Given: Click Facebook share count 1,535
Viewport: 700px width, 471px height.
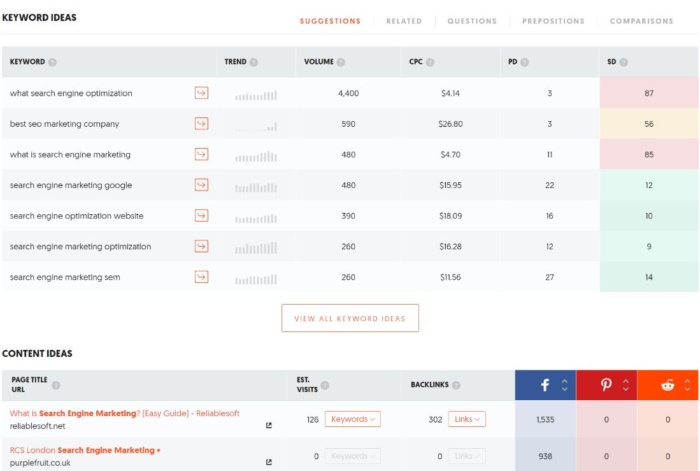Looking at the screenshot, I should [545, 420].
